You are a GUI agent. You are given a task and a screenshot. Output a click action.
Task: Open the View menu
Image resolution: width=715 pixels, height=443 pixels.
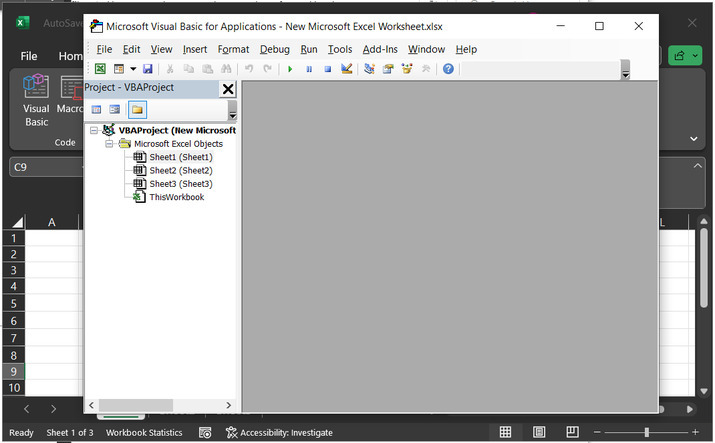click(161, 49)
